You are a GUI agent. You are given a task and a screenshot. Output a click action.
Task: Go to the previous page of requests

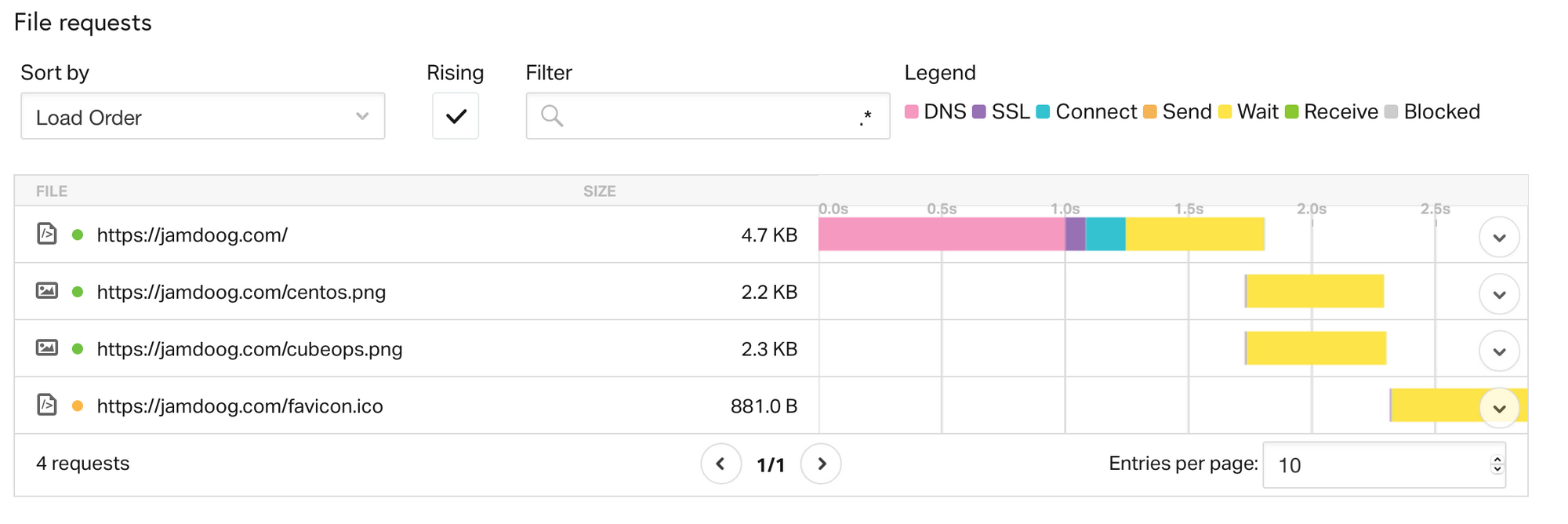click(x=720, y=464)
